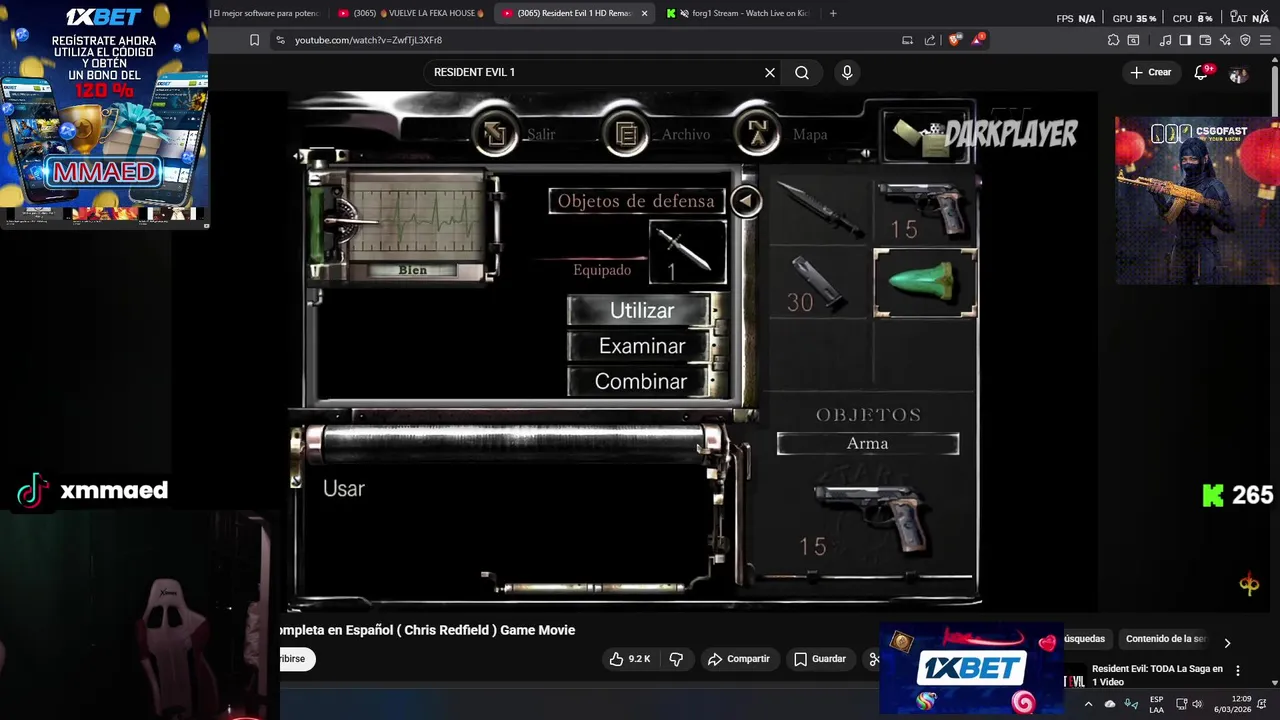Open YouTube notifications bell
The width and height of the screenshot is (1280, 720).
pos(1201,72)
